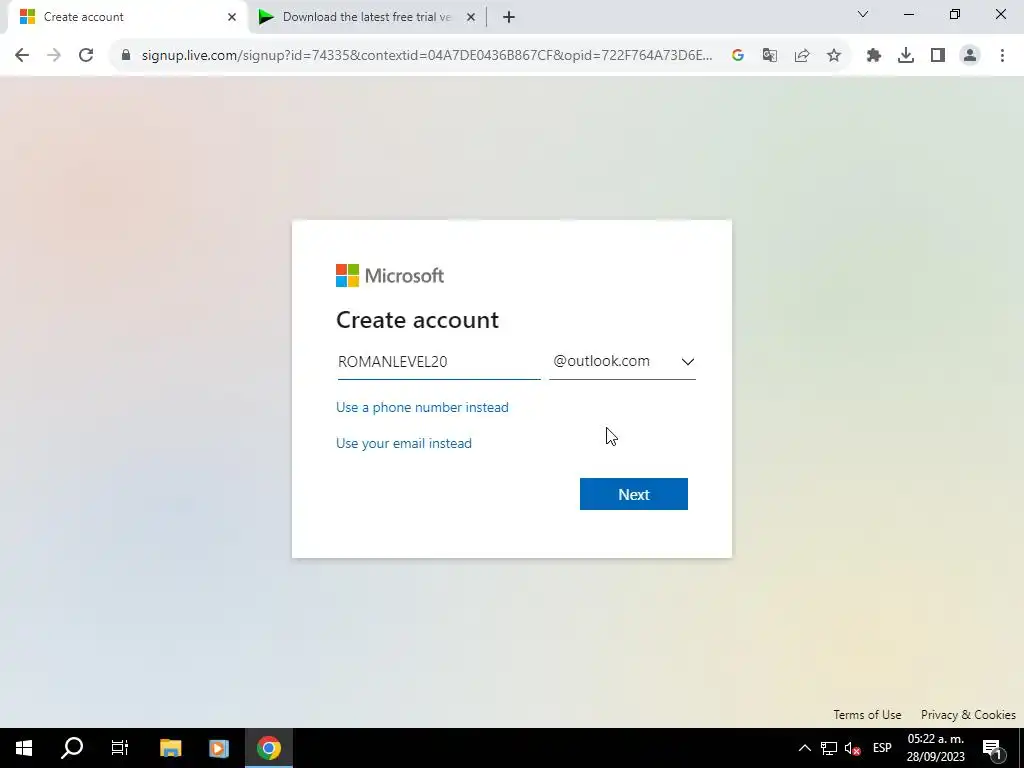The height and width of the screenshot is (768, 1024).
Task: Click the Chrome taskbar icon
Action: coord(268,748)
